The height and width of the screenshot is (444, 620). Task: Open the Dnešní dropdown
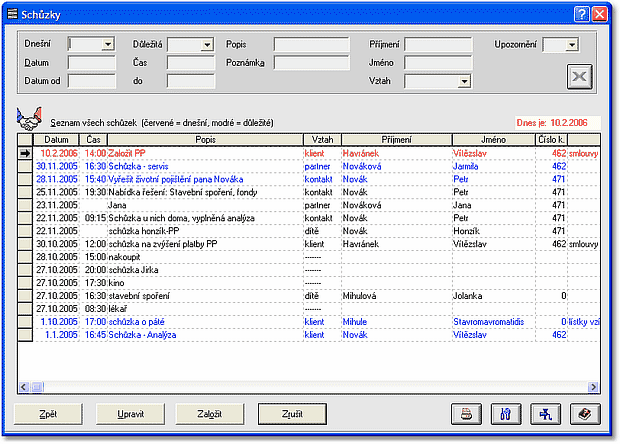click(107, 45)
